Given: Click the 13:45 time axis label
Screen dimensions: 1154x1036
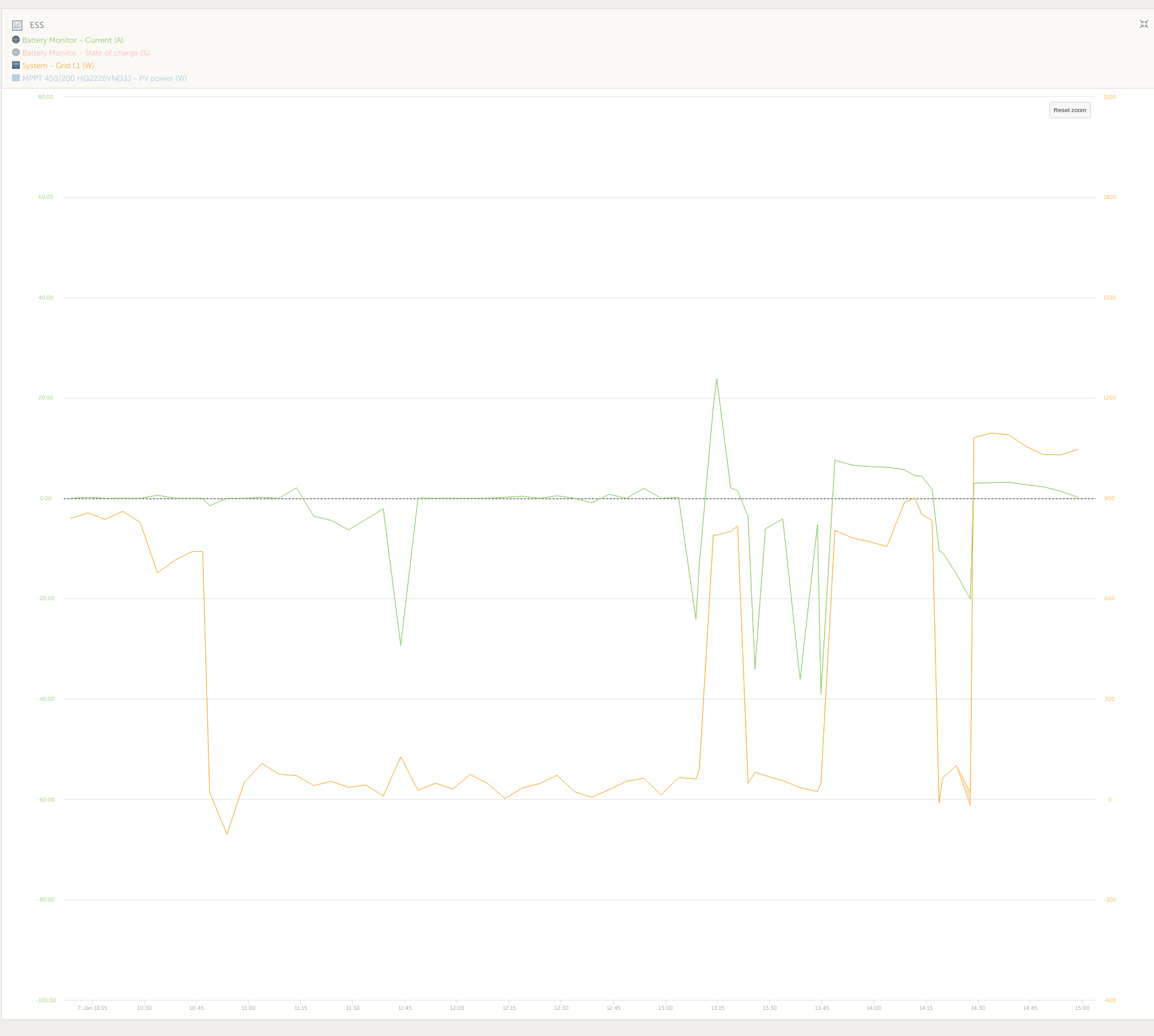Looking at the screenshot, I should coord(822,1008).
